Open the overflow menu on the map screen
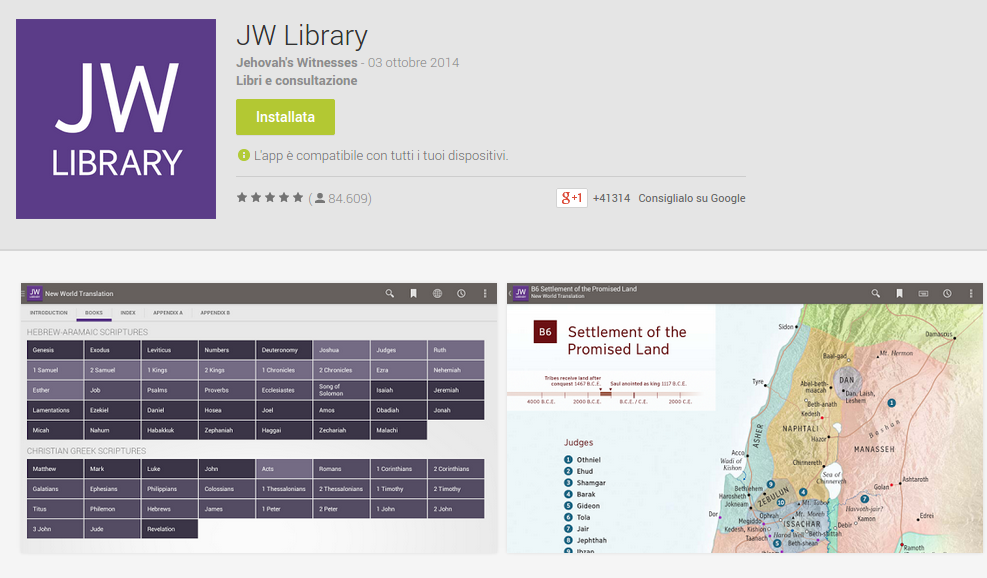 [x=971, y=293]
